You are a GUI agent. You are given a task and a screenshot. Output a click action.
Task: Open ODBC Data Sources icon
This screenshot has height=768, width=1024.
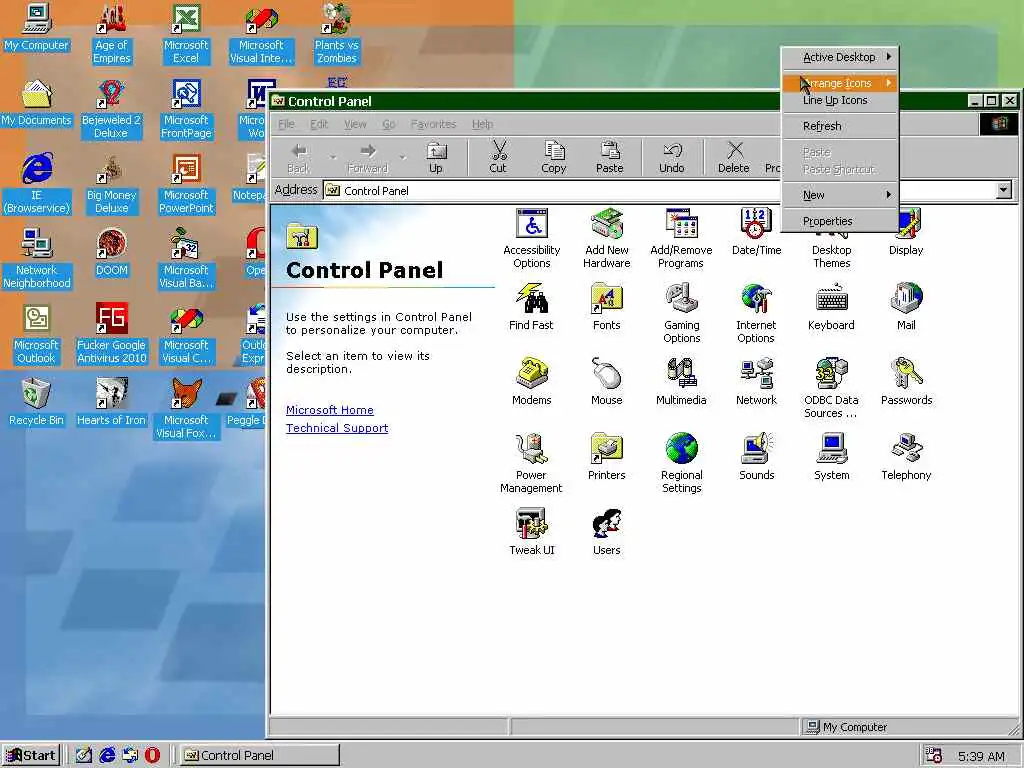coord(831,389)
